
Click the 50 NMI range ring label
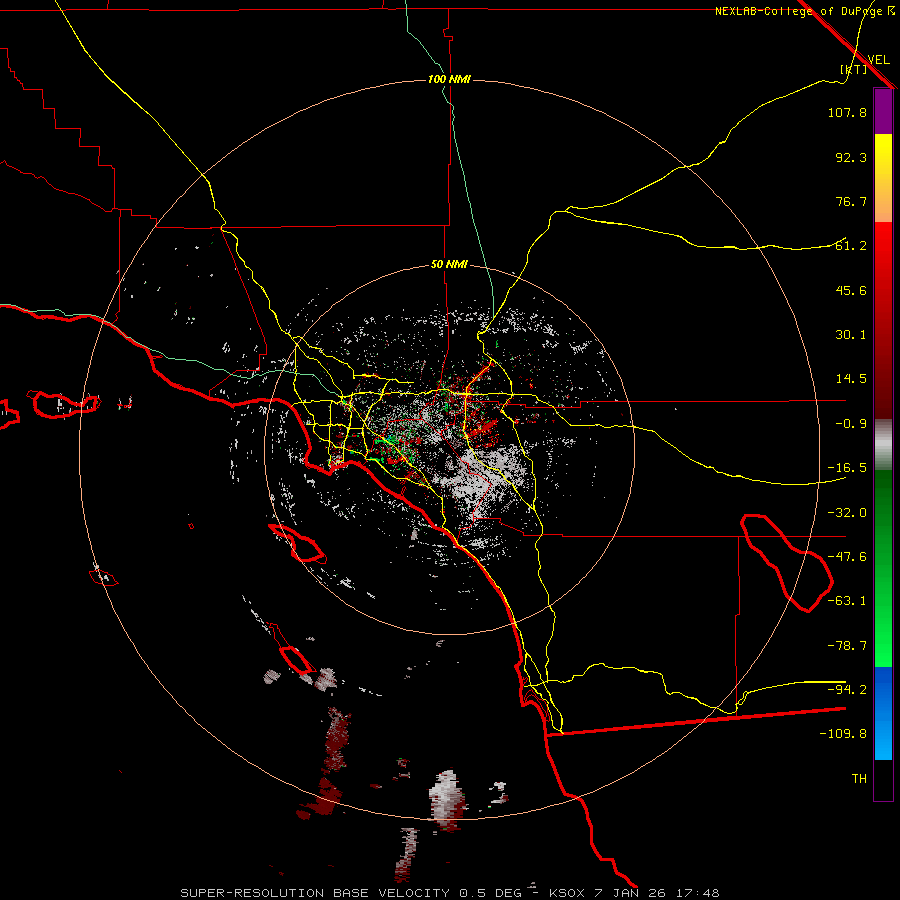(x=449, y=265)
